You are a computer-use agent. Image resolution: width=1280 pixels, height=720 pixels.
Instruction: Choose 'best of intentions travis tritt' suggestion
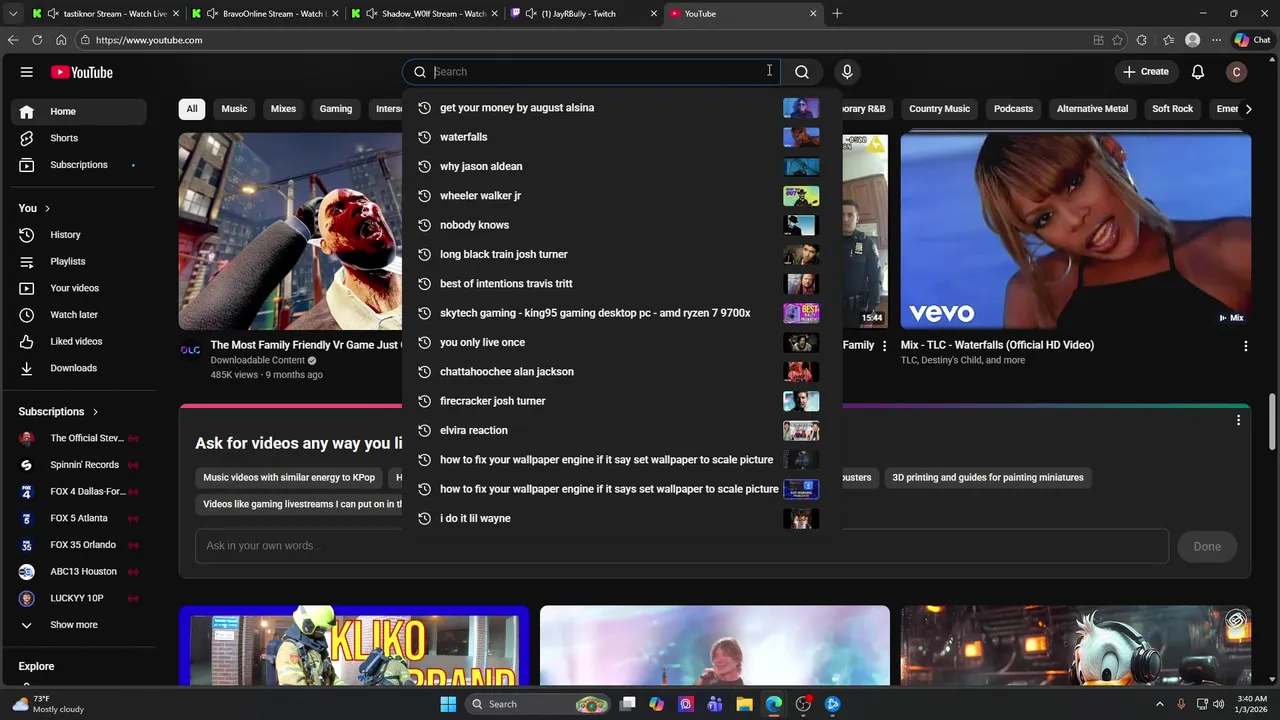click(x=621, y=284)
